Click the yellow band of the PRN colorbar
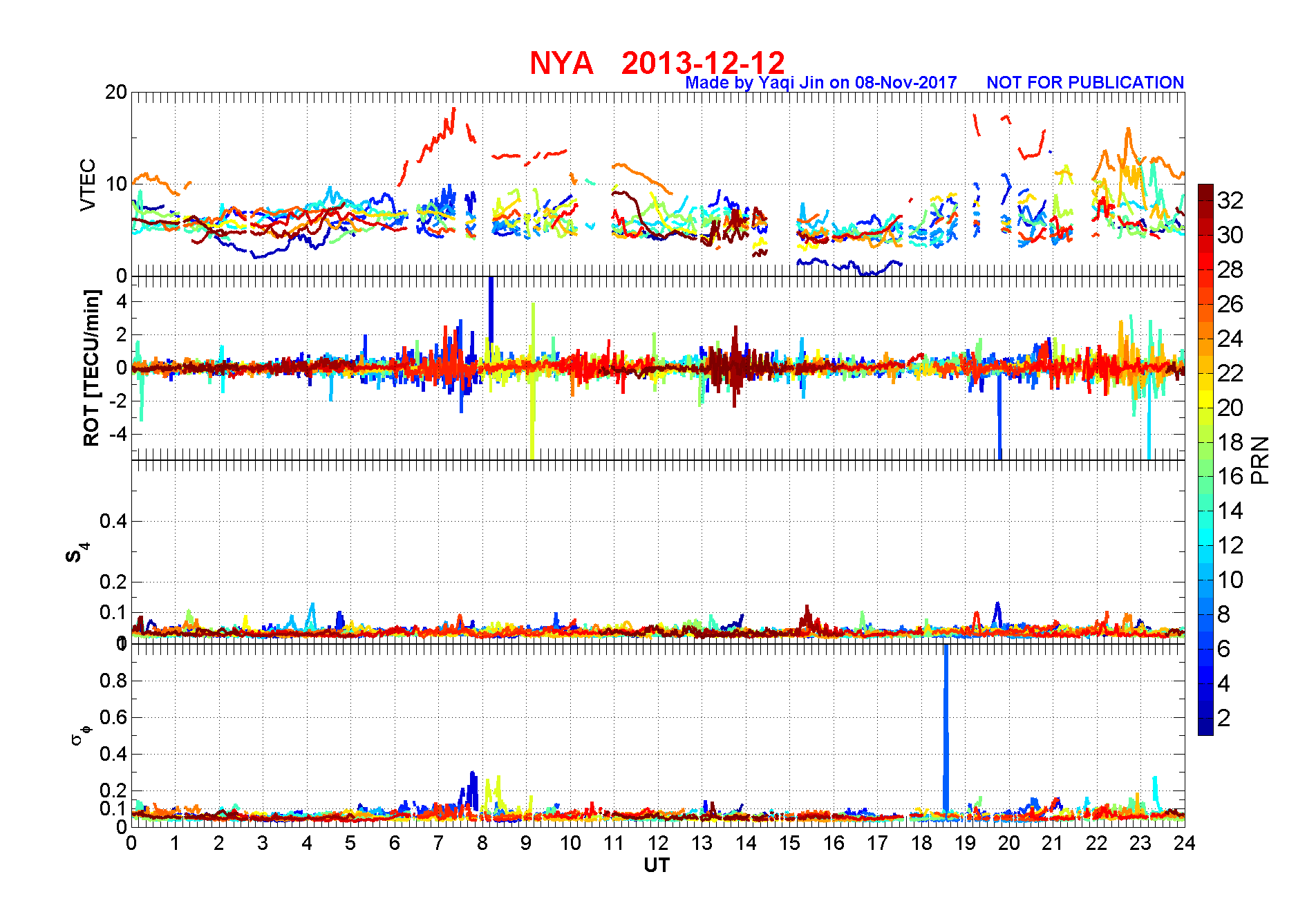1316x919 pixels. point(1205,399)
